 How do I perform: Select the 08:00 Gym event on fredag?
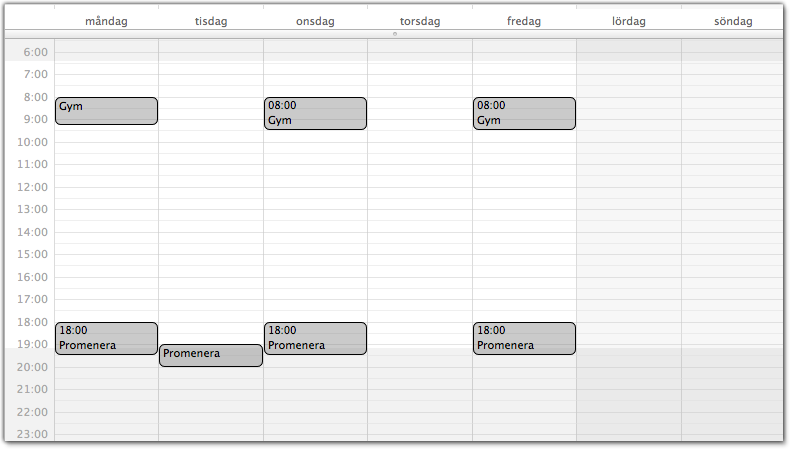point(524,113)
